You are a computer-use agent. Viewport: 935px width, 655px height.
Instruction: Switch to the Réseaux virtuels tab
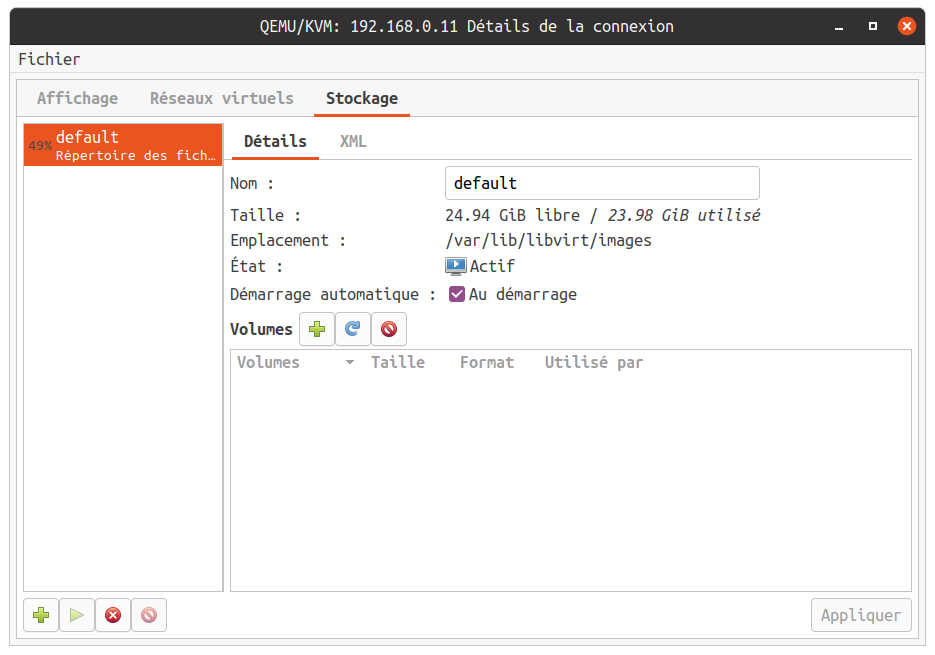[222, 98]
